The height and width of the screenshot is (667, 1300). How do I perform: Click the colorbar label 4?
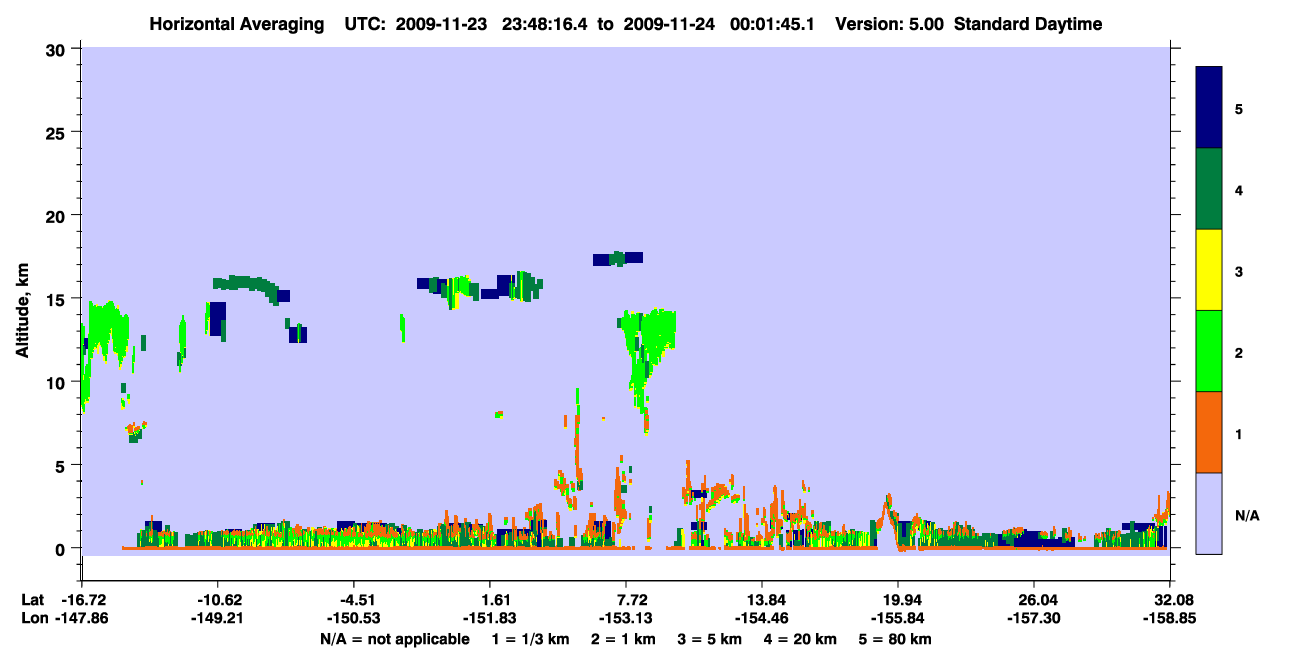(1239, 190)
